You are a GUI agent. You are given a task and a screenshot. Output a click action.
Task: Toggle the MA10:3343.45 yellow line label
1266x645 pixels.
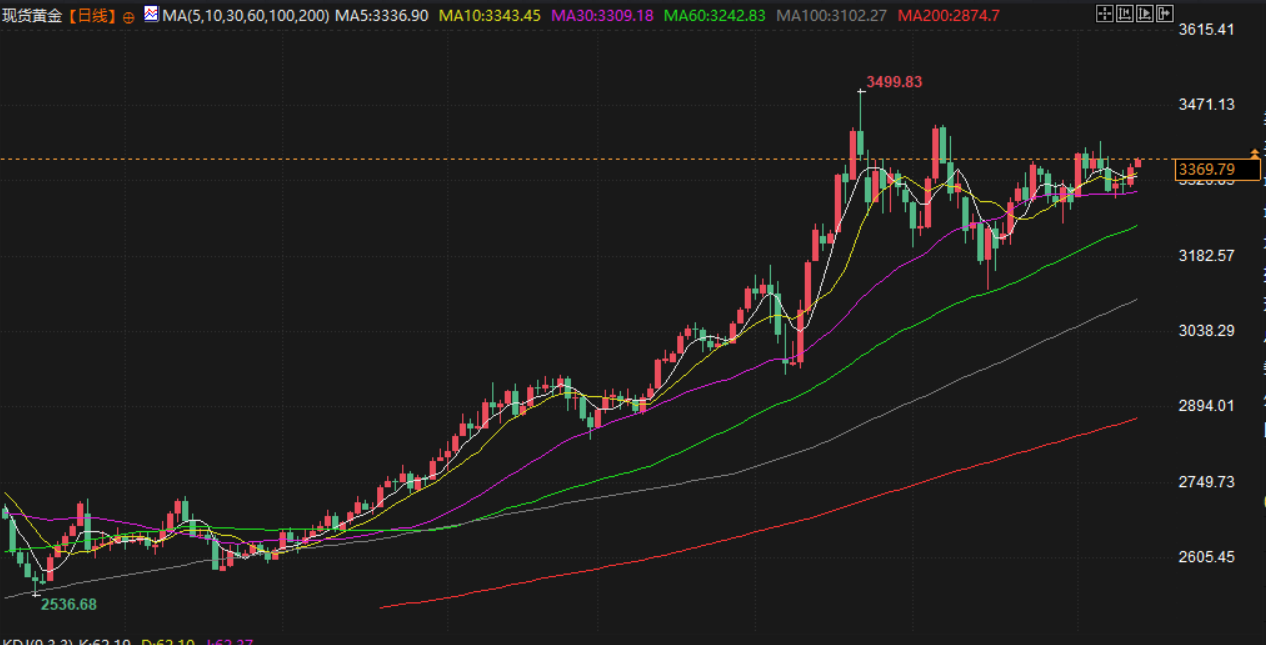[490, 16]
